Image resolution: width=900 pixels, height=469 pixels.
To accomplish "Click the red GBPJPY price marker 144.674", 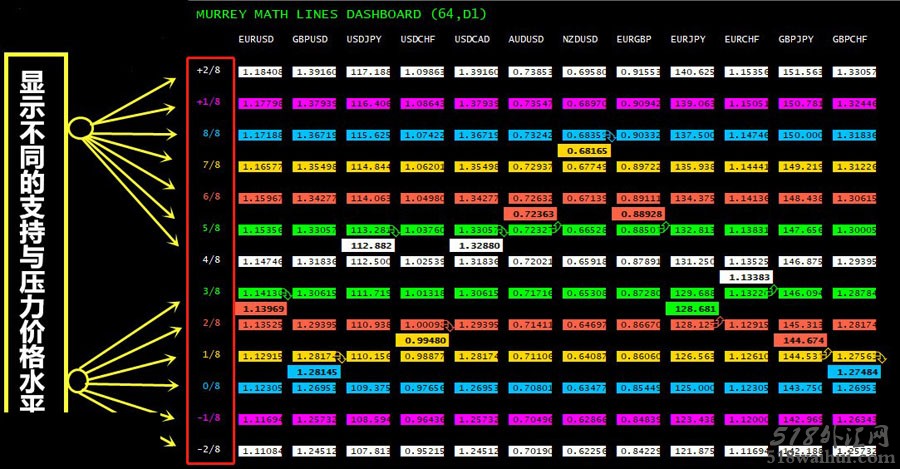I will point(801,340).
